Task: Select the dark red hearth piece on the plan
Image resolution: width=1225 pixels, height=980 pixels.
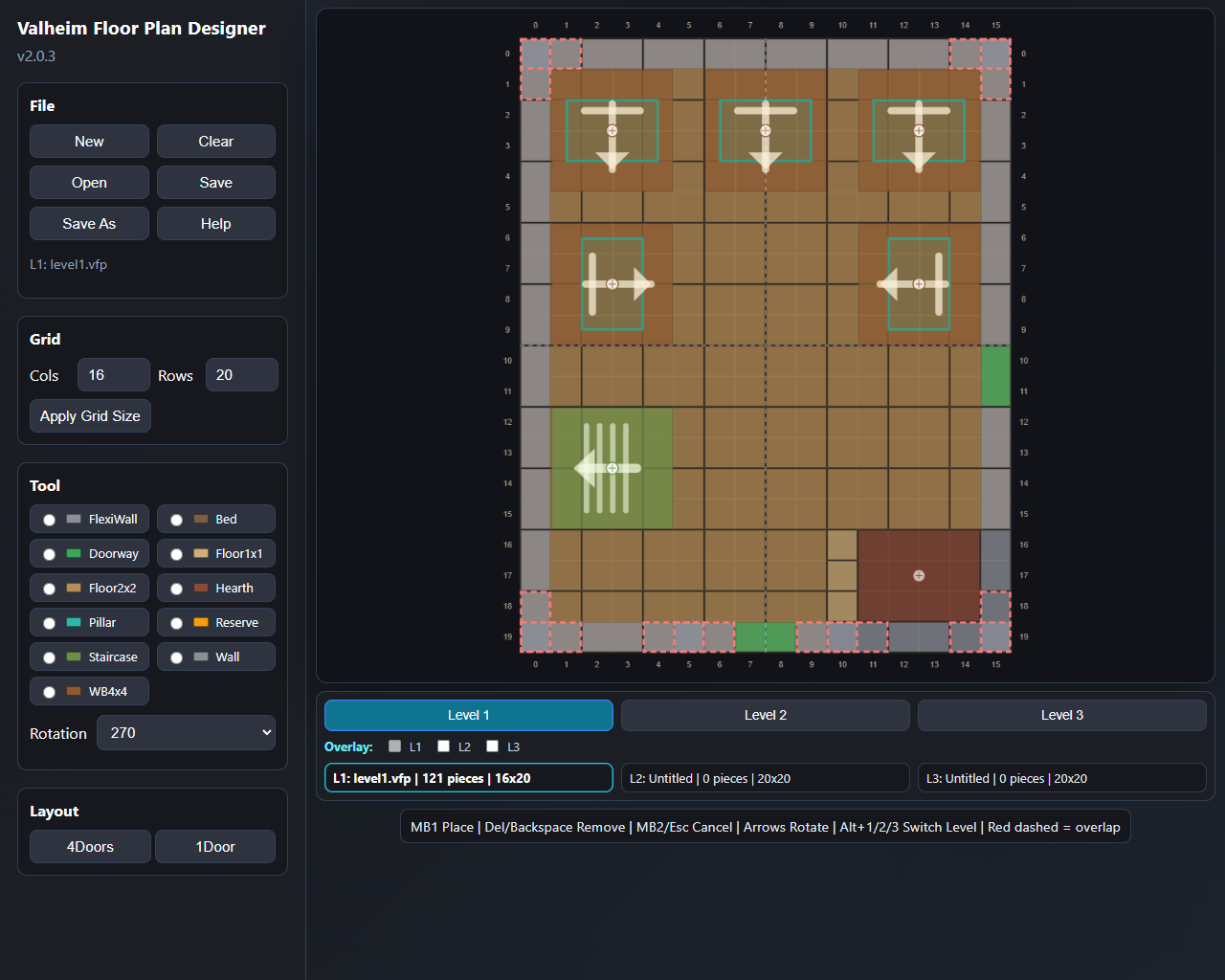Action: tap(919, 575)
